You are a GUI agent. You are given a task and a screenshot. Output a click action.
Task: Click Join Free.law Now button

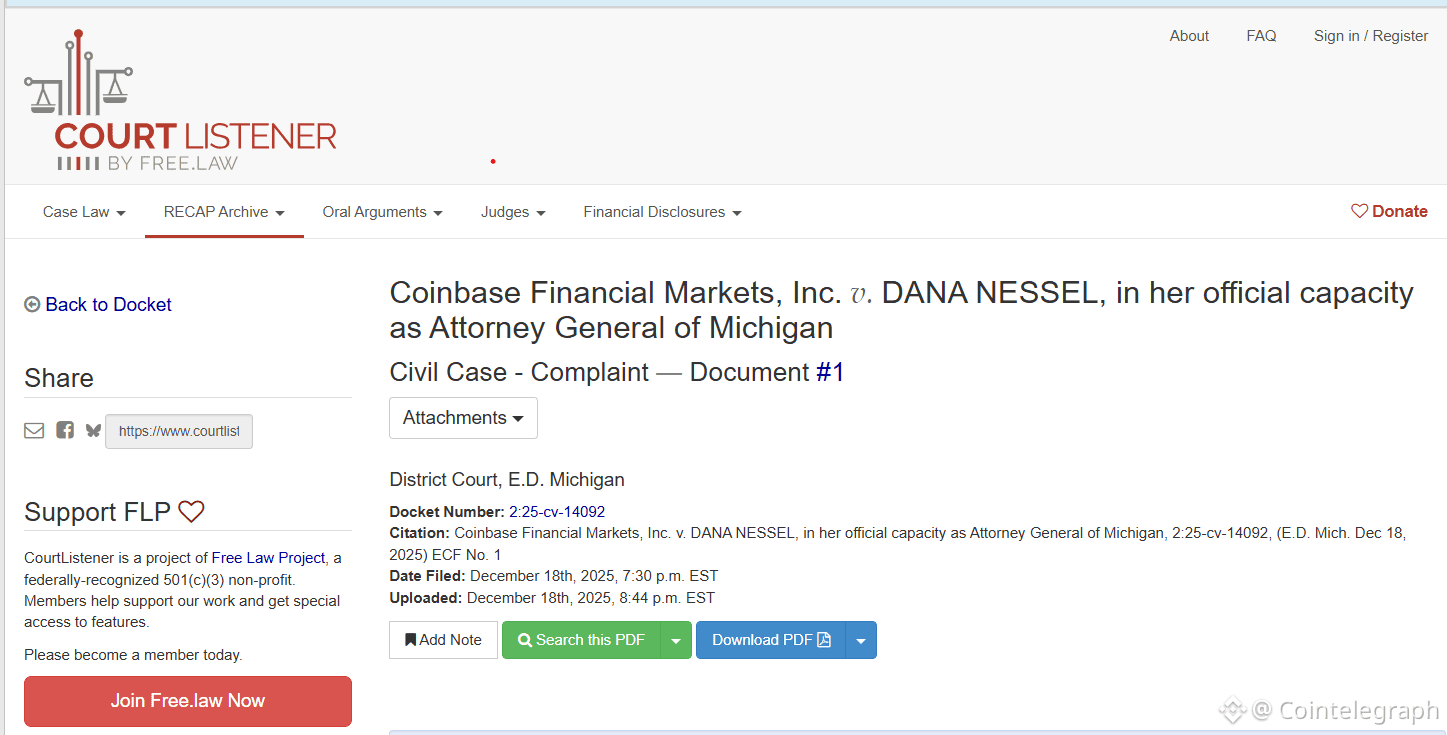pos(188,701)
